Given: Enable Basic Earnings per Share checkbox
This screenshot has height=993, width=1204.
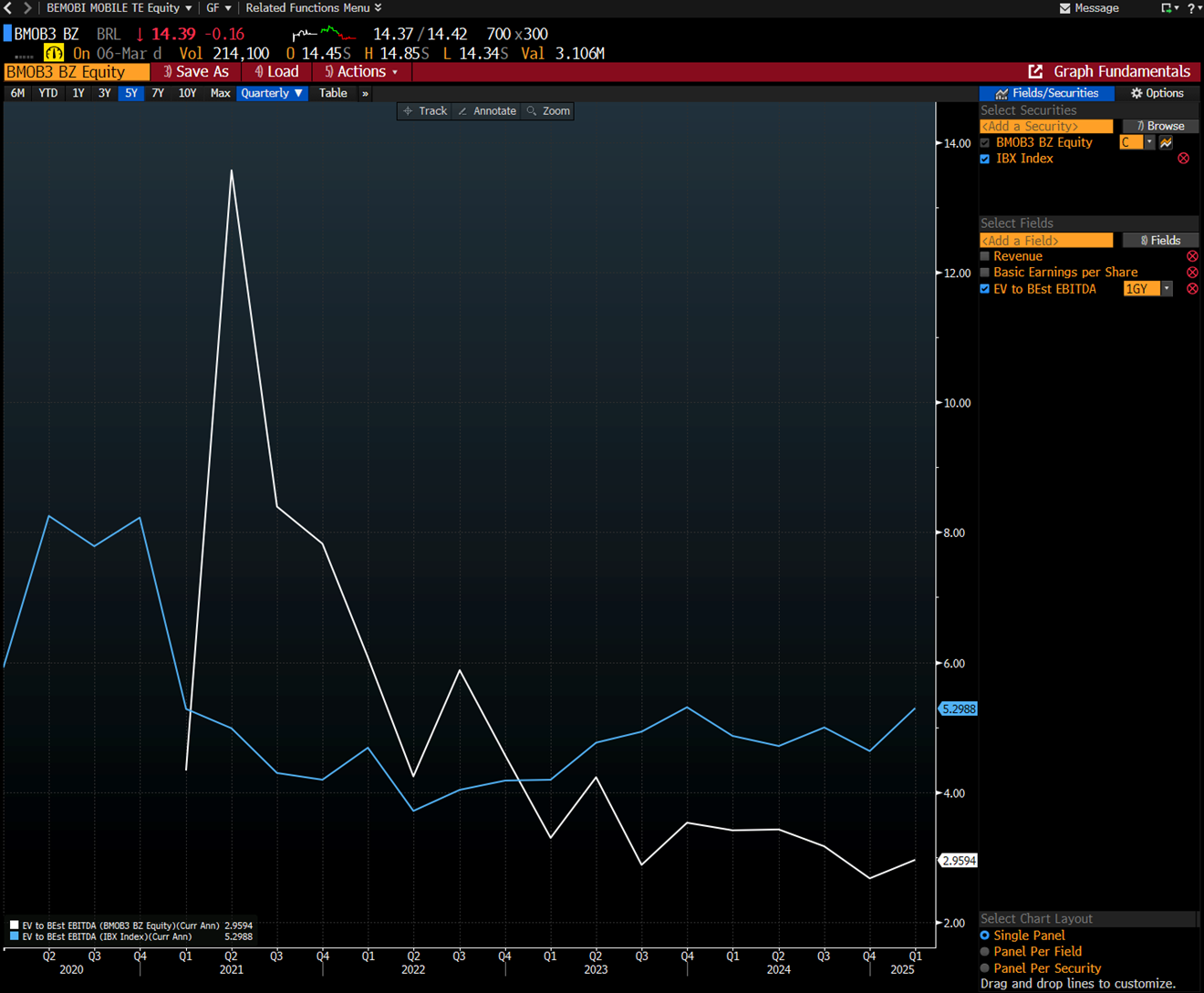Looking at the screenshot, I should coord(985,273).
